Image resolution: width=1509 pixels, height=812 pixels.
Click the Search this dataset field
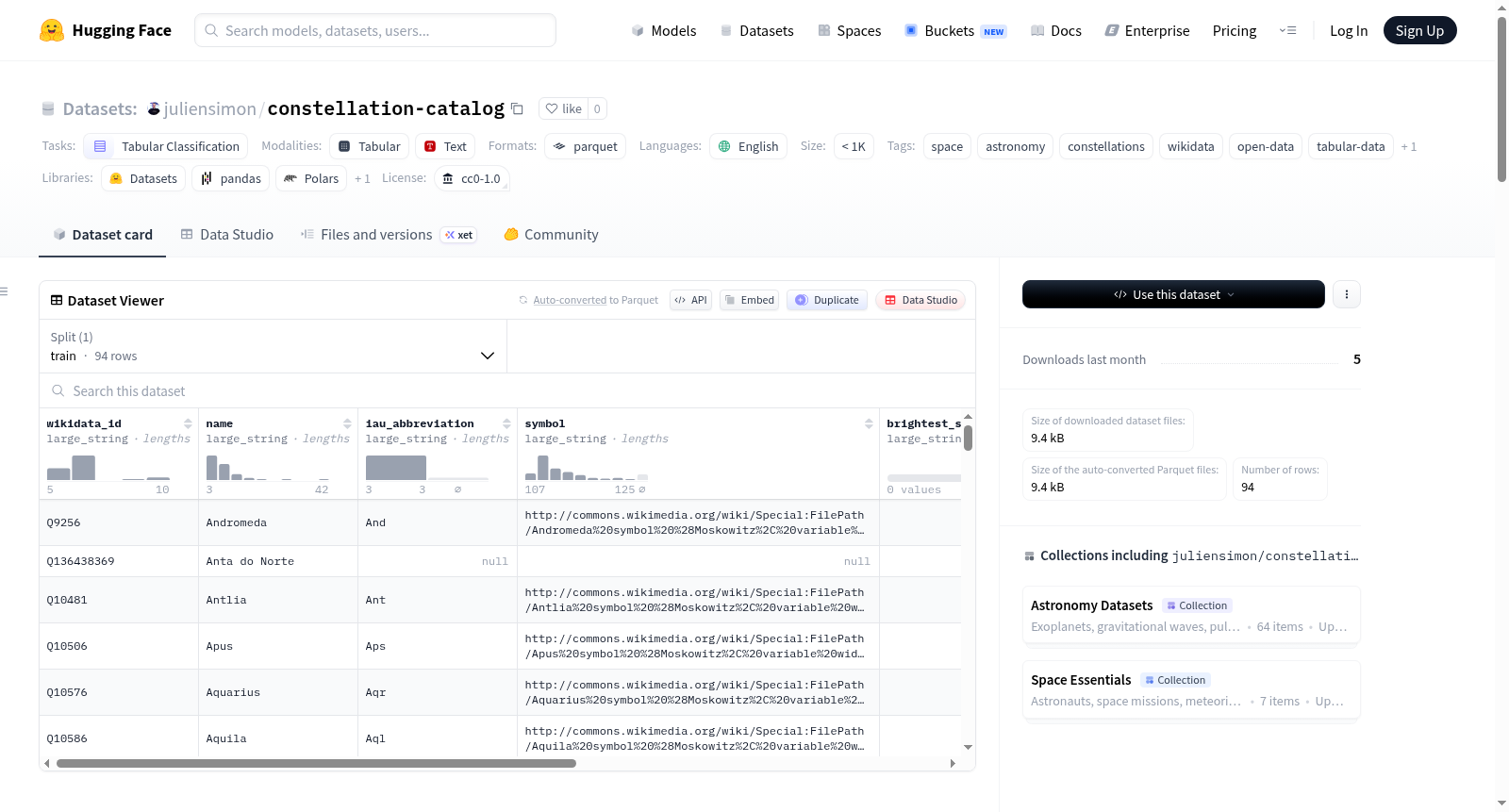click(x=507, y=390)
